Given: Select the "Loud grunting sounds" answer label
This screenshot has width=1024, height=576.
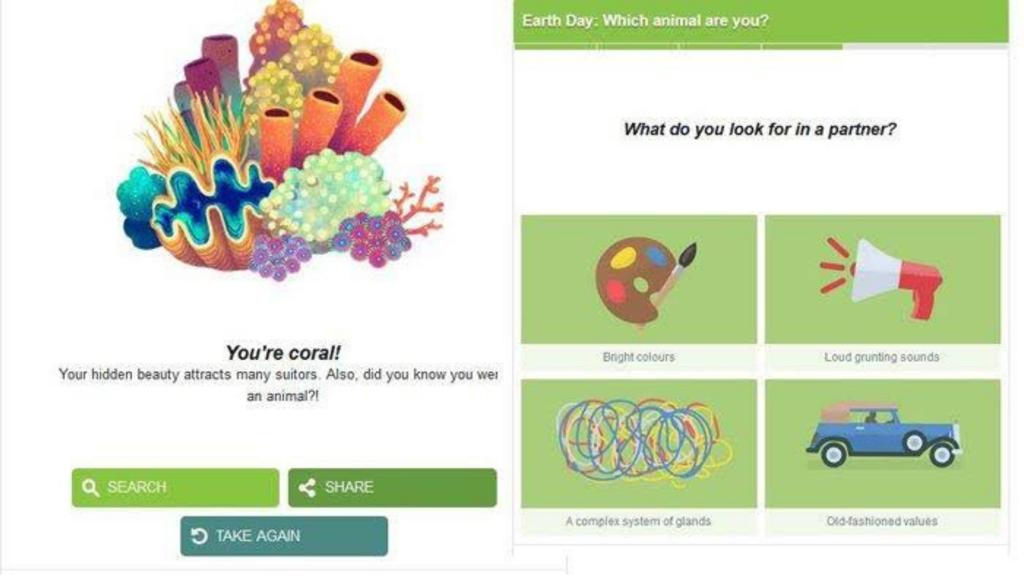Looking at the screenshot, I should pyautogui.click(x=882, y=357).
